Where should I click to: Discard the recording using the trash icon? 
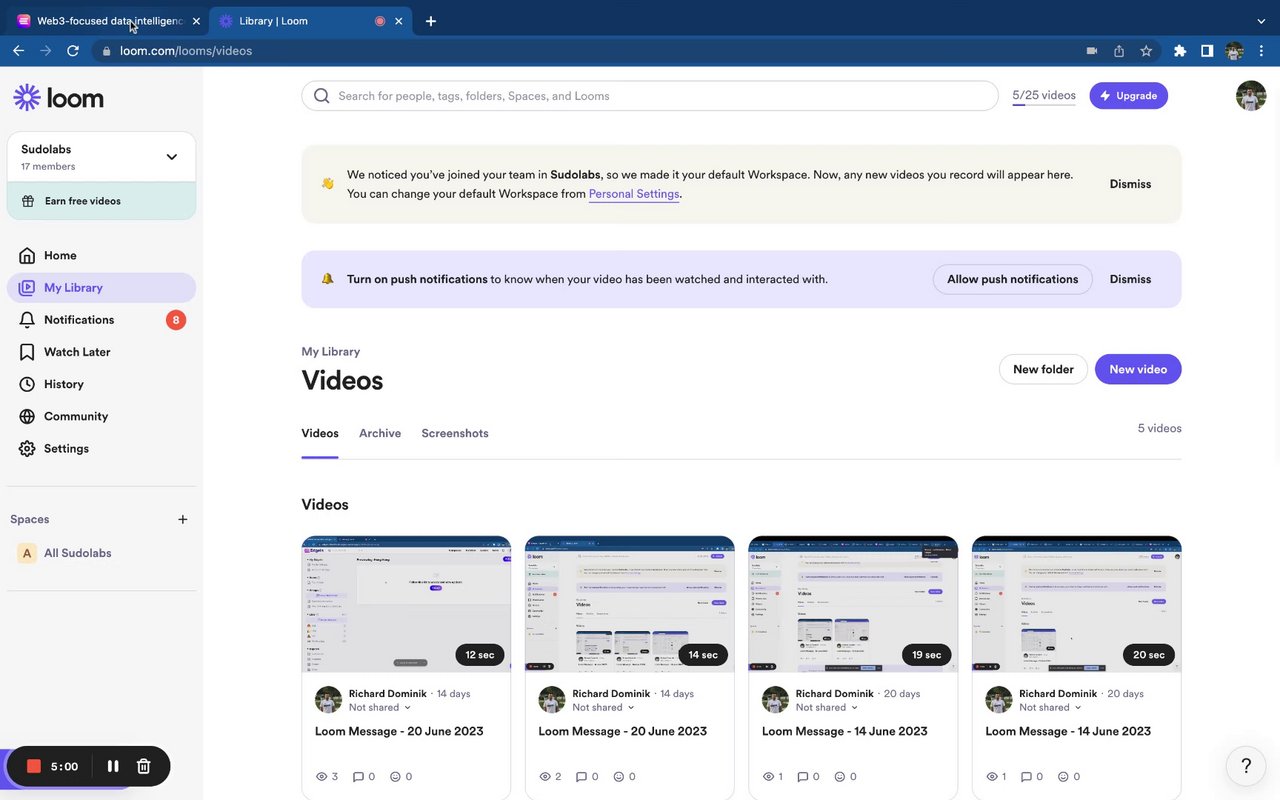tap(144, 766)
